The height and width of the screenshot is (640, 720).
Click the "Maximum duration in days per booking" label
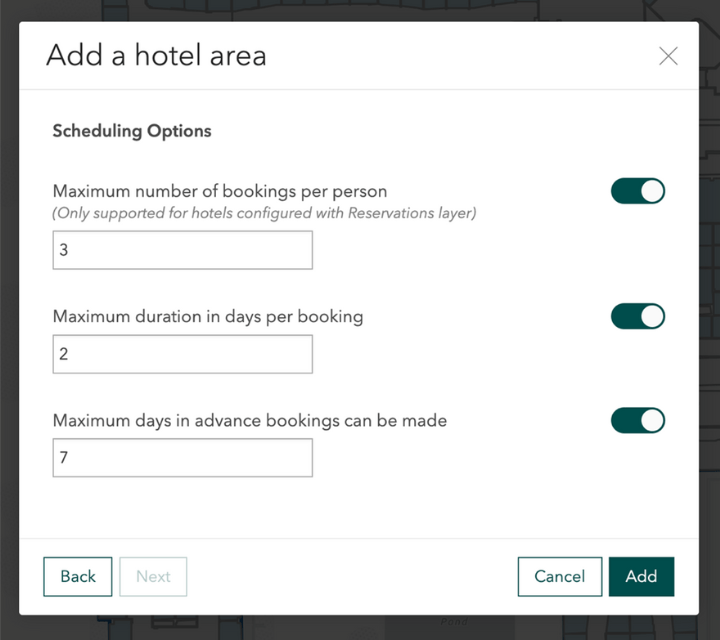(x=208, y=316)
